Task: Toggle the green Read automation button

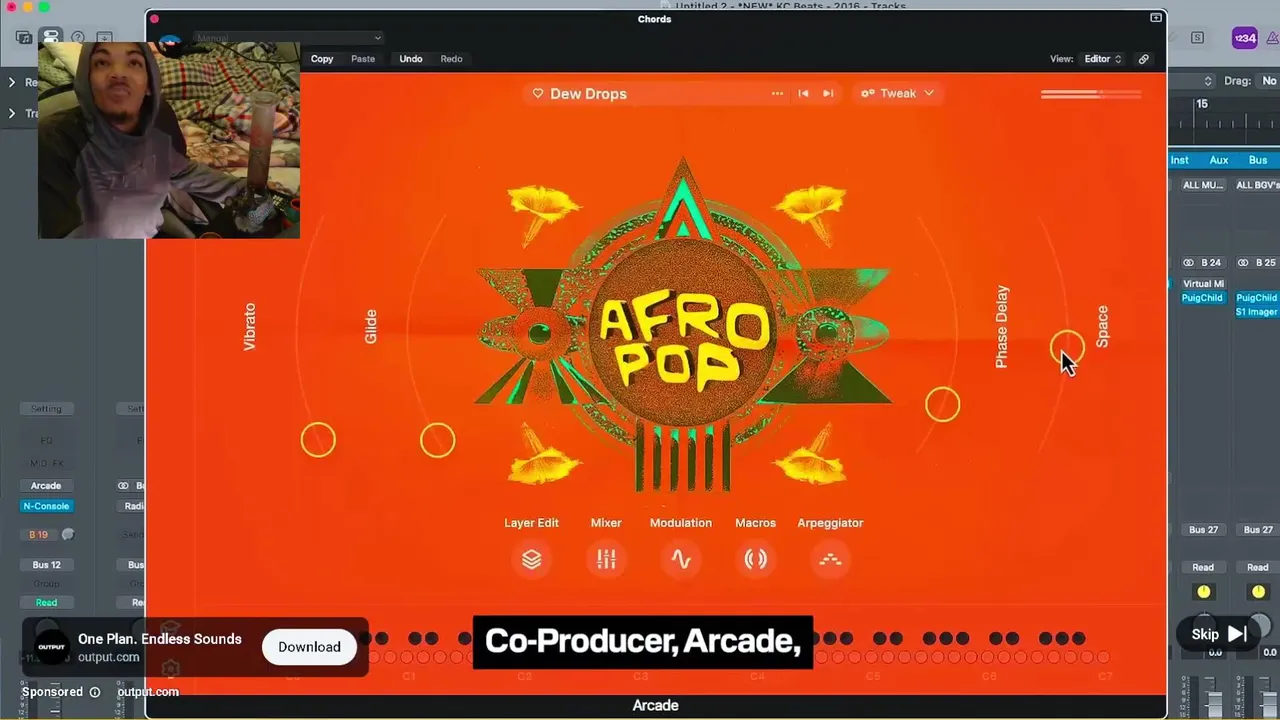Action: pos(46,603)
